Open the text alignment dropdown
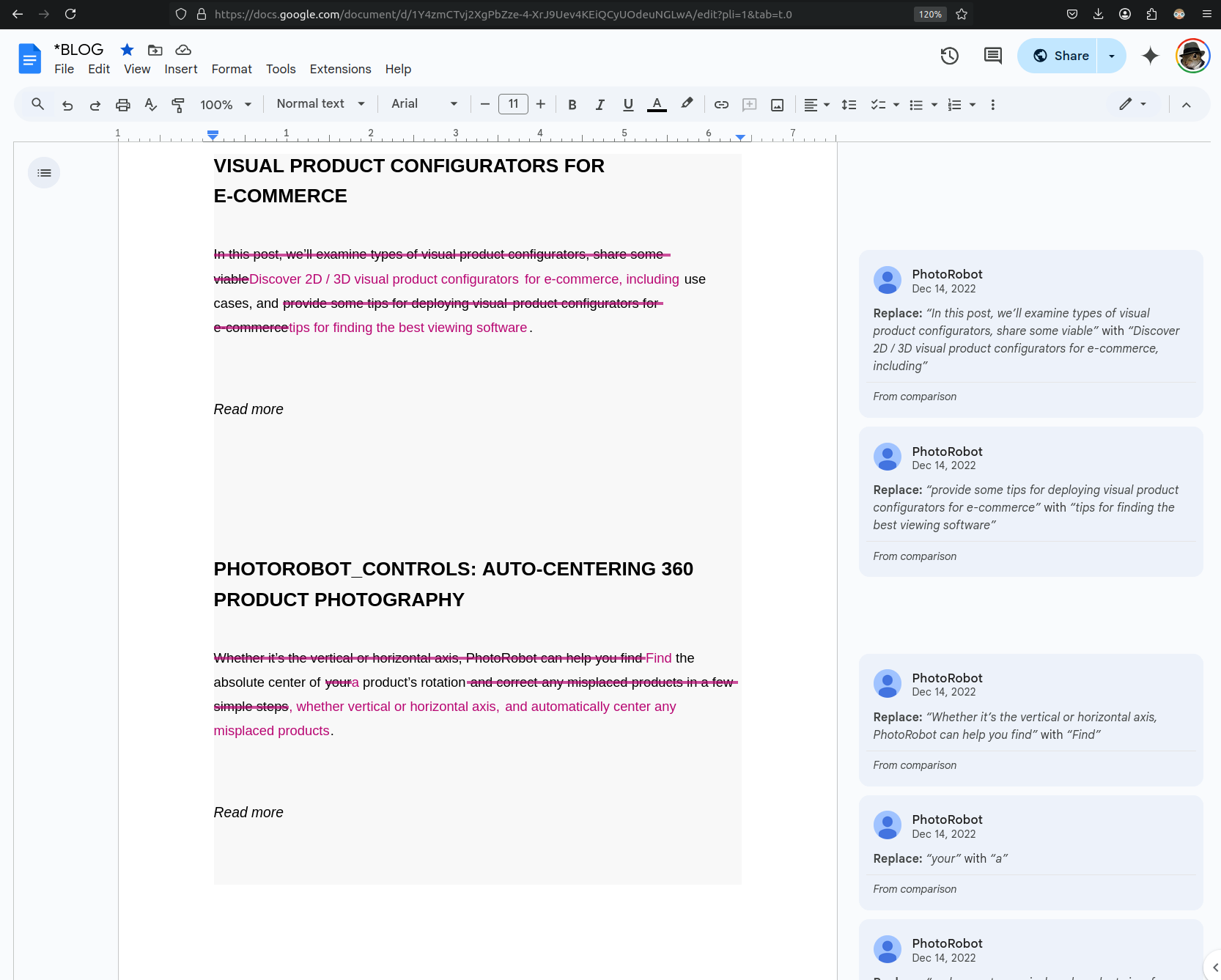This screenshot has width=1221, height=980. click(x=816, y=105)
